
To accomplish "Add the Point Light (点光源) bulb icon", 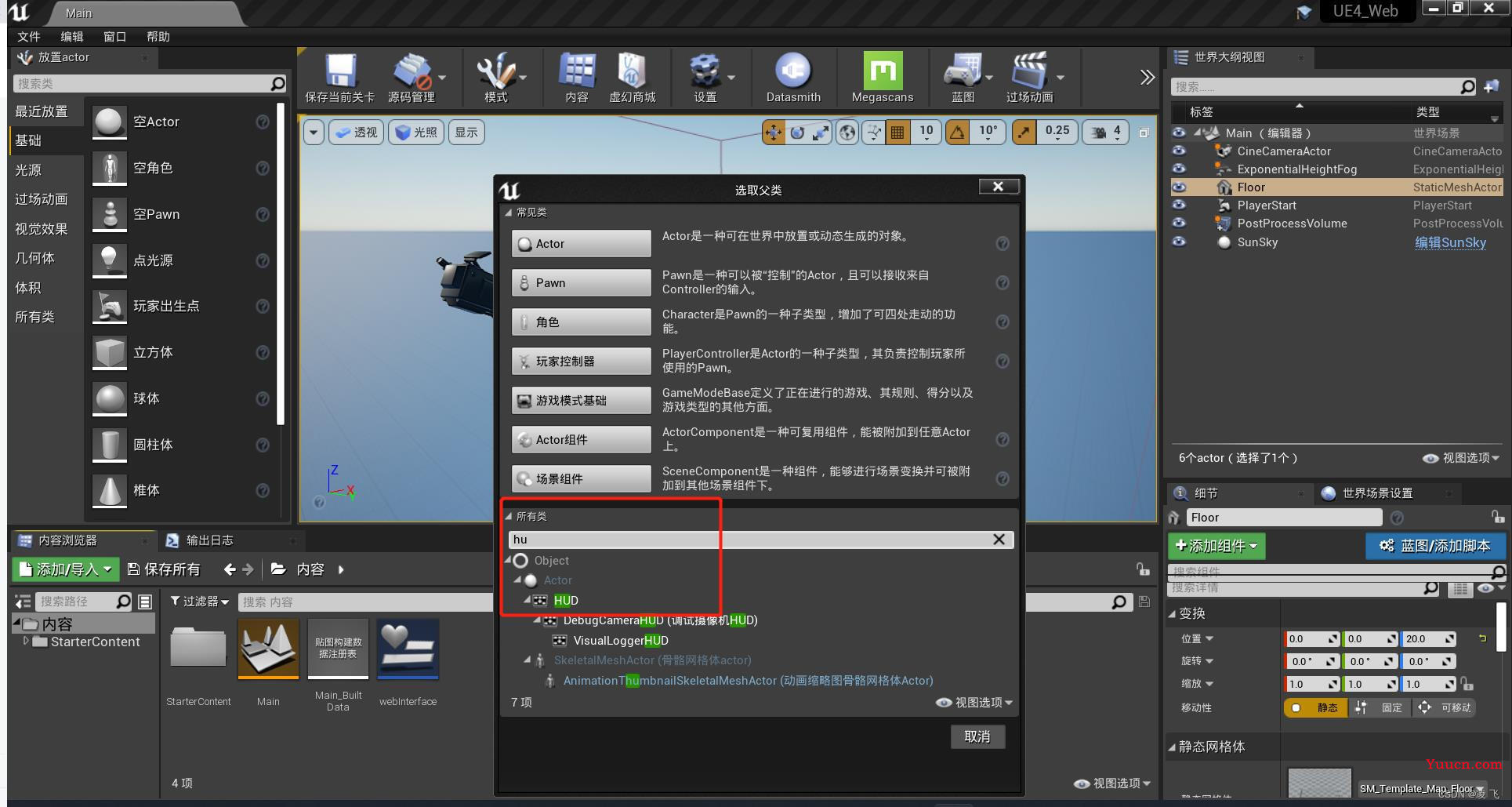I will click(109, 260).
